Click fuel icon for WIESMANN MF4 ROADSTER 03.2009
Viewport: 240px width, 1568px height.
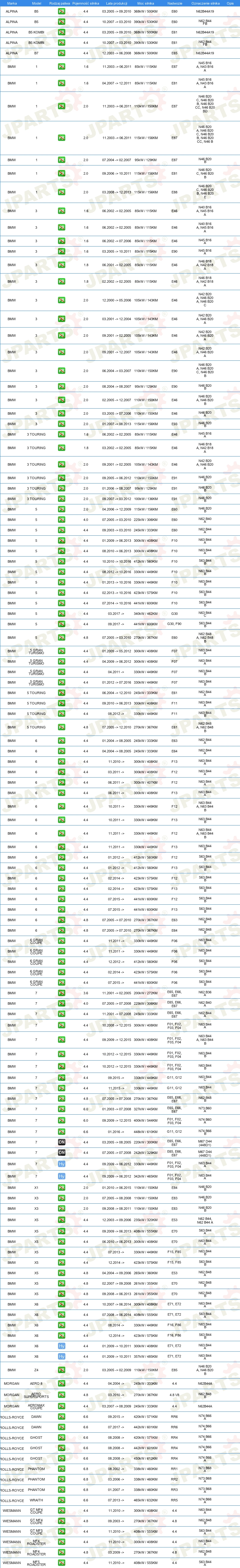pos(61,1552)
